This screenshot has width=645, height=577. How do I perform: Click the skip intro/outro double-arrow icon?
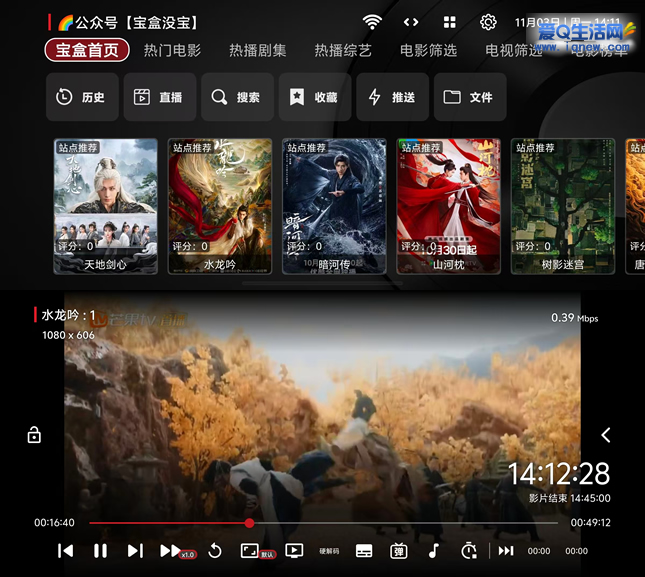506,551
